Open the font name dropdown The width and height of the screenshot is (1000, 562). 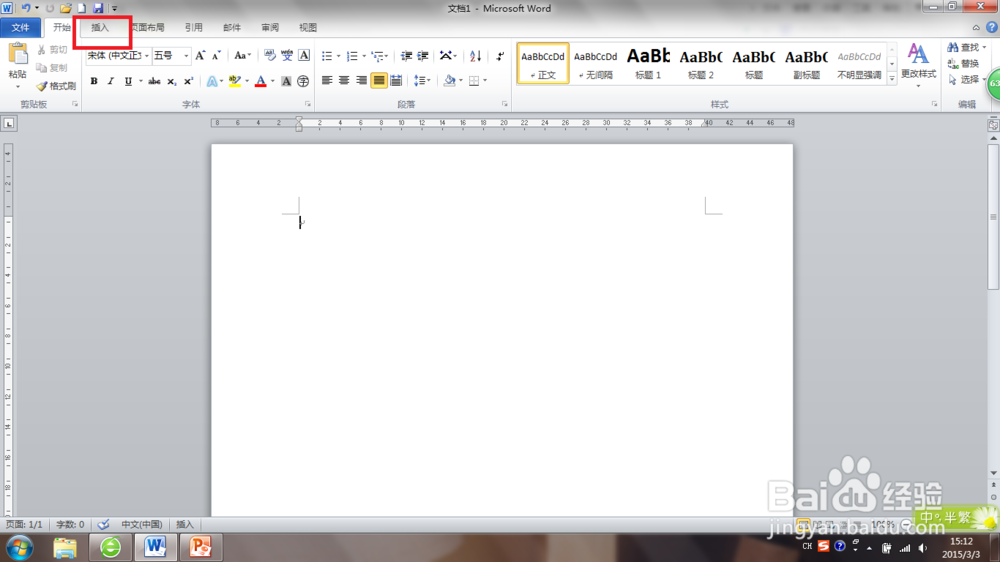[146, 56]
